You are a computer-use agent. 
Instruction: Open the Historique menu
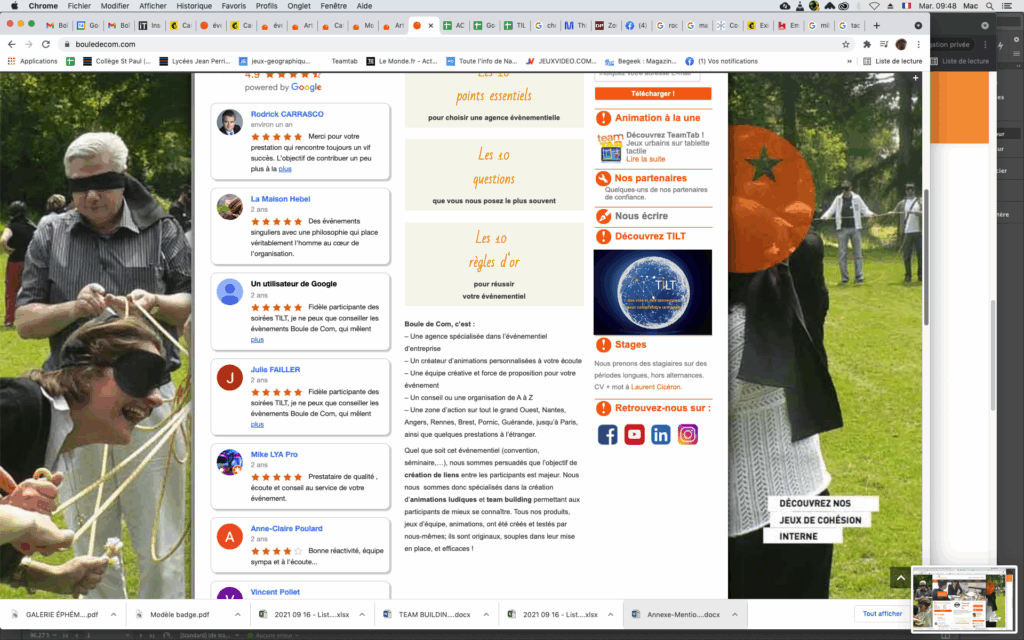(x=194, y=6)
